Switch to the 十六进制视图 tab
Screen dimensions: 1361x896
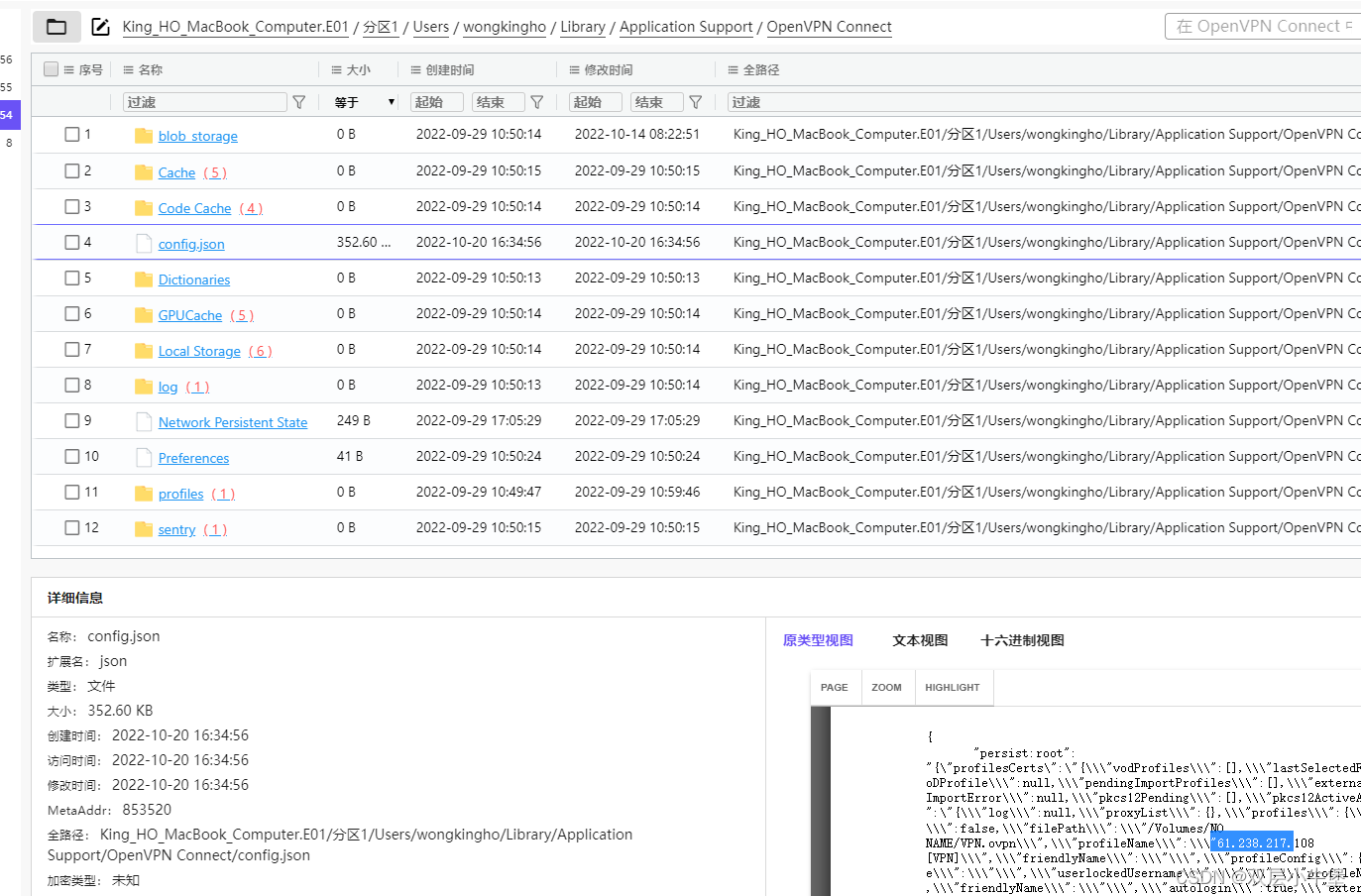[x=1022, y=640]
